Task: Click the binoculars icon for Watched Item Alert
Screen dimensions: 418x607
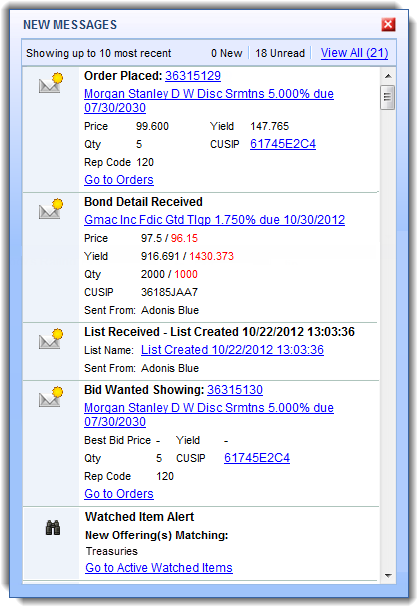Action: click(x=53, y=528)
